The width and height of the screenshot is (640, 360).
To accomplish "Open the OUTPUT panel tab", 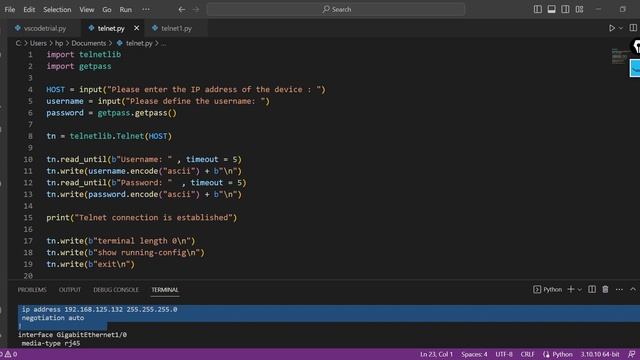I will pos(70,290).
